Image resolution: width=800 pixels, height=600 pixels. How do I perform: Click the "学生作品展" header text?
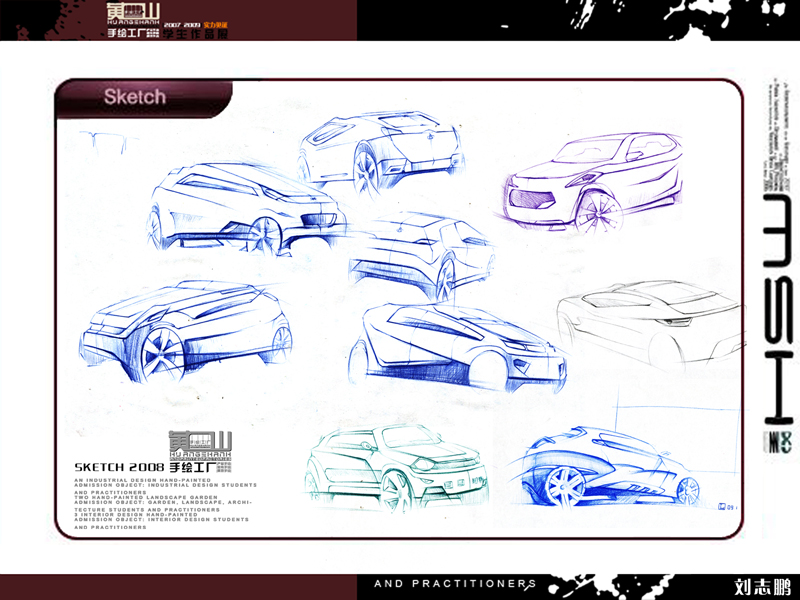tap(195, 34)
